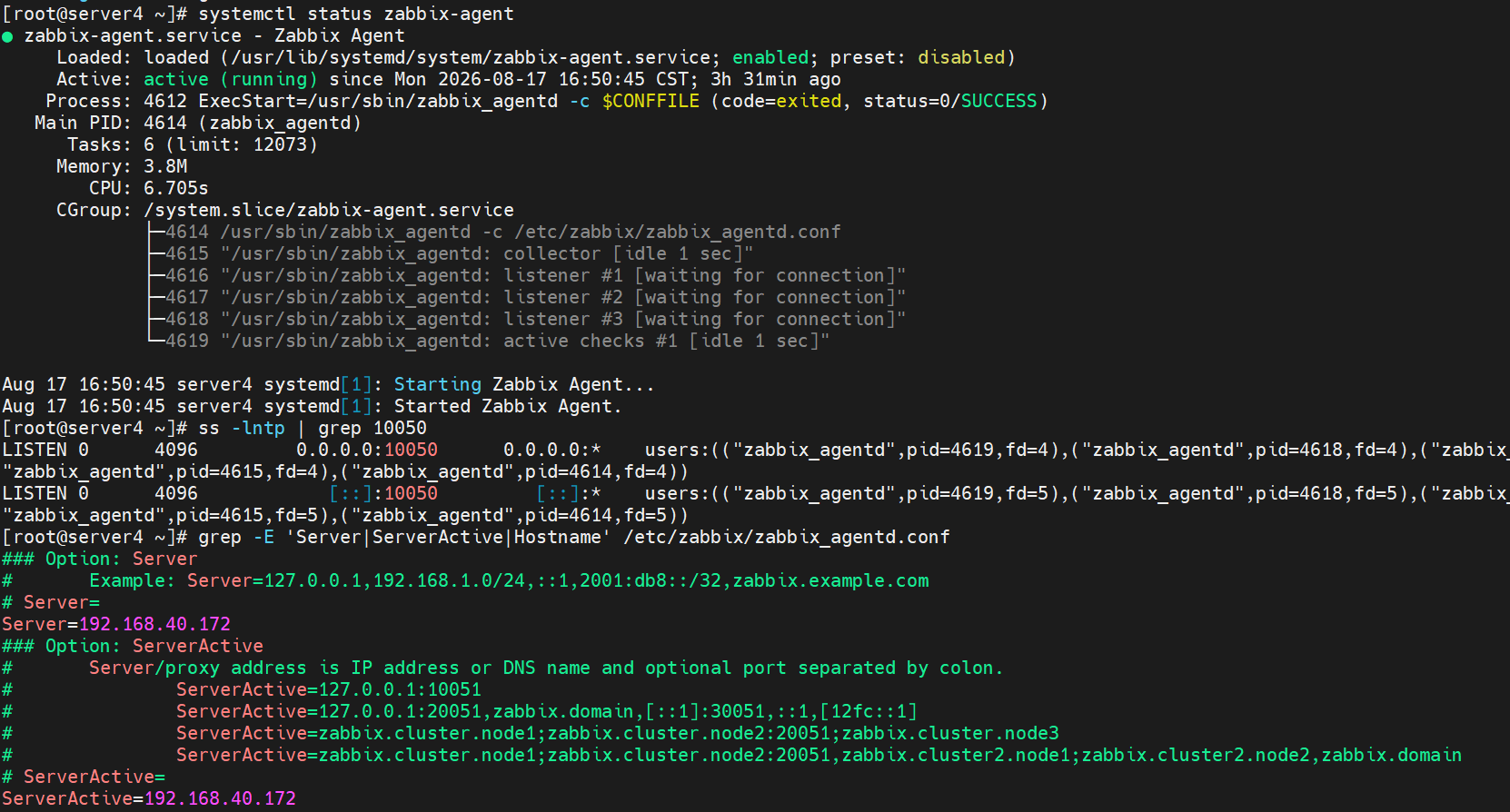Click the grep -E 'Server|ServerActive|Hostname' pattern
The height and width of the screenshot is (812, 1510).
pyautogui.click(x=449, y=537)
